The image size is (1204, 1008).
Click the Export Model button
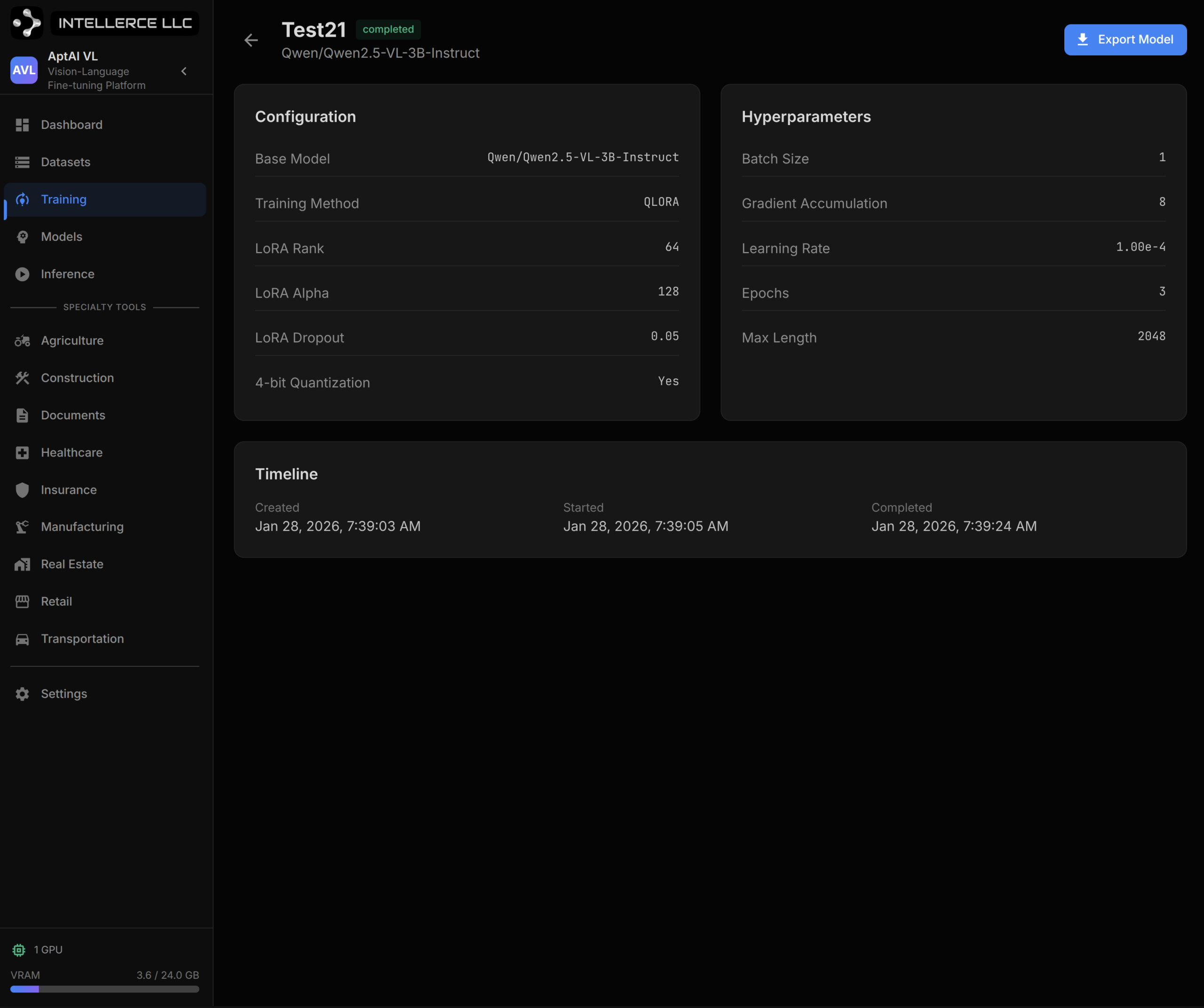1125,39
